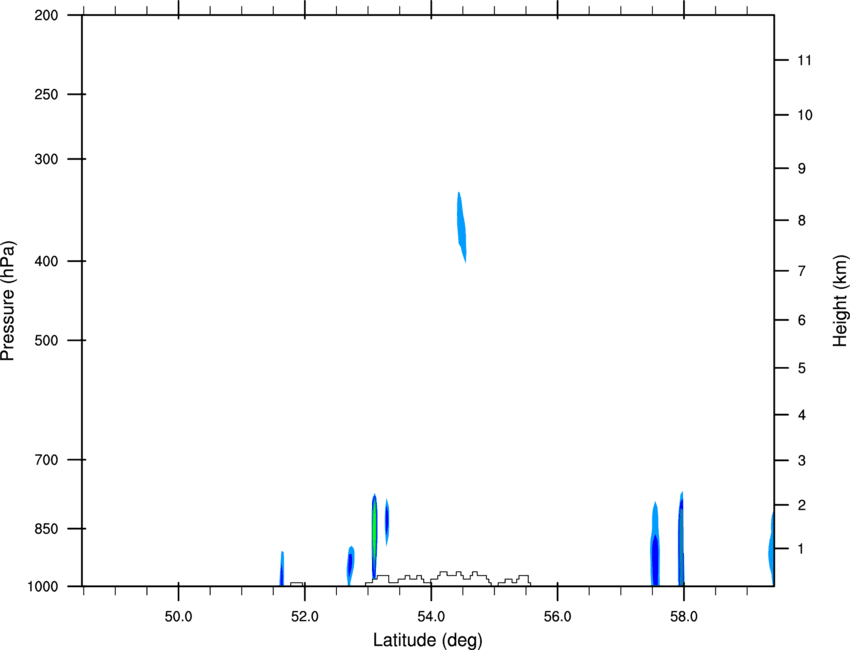Viewport: 850px width, 650px height.
Task: Click the Pressure (hPa) axis title
Action: tap(8, 300)
